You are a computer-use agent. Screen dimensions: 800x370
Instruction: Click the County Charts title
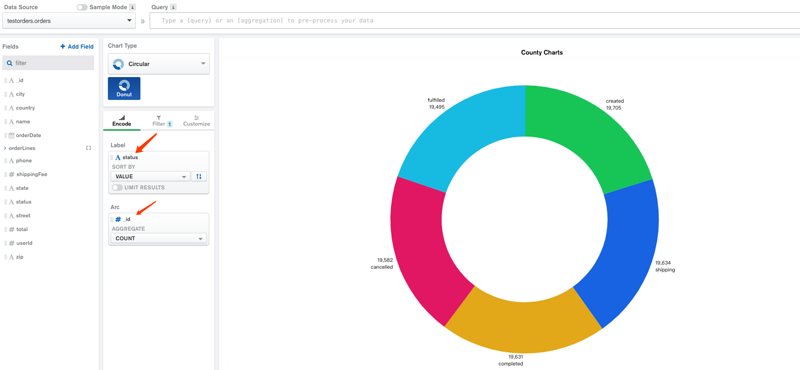[541, 53]
